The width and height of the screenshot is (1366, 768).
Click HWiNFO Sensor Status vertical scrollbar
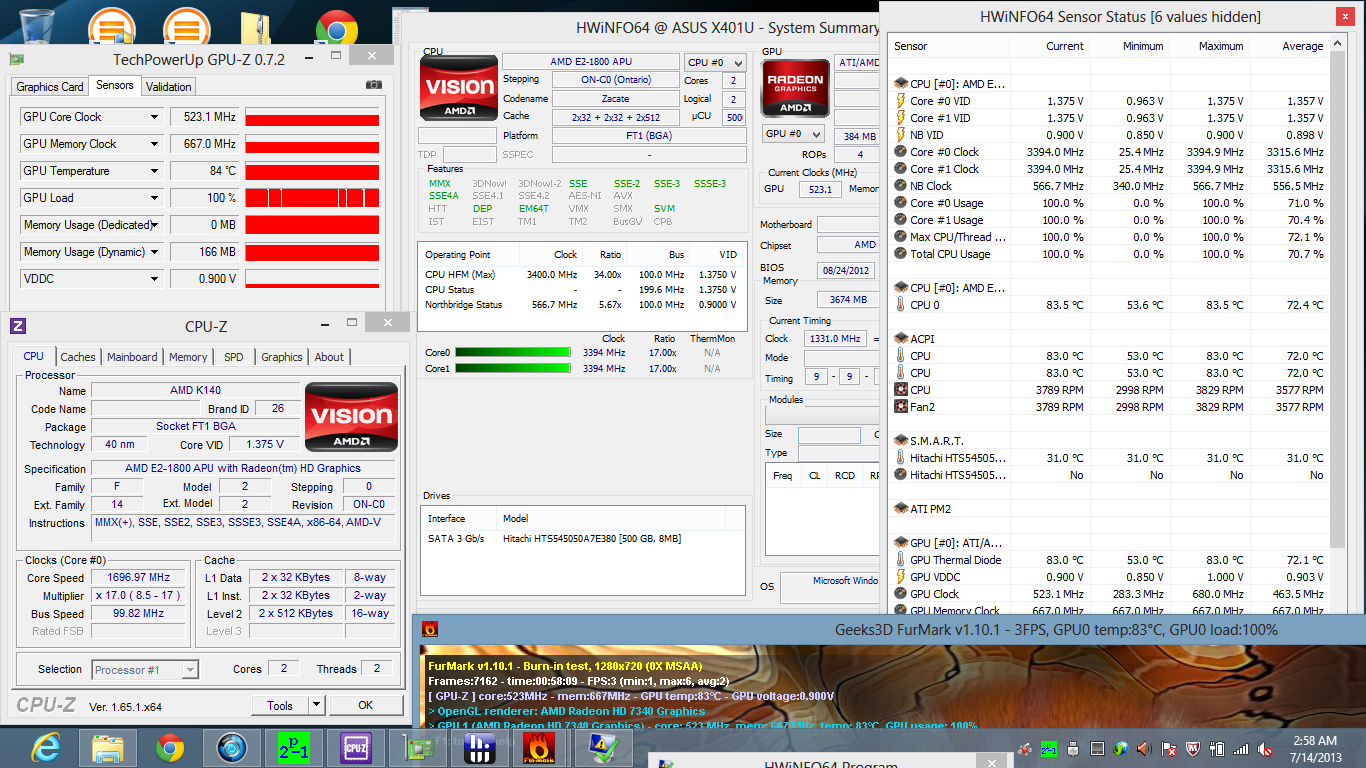click(x=1338, y=300)
